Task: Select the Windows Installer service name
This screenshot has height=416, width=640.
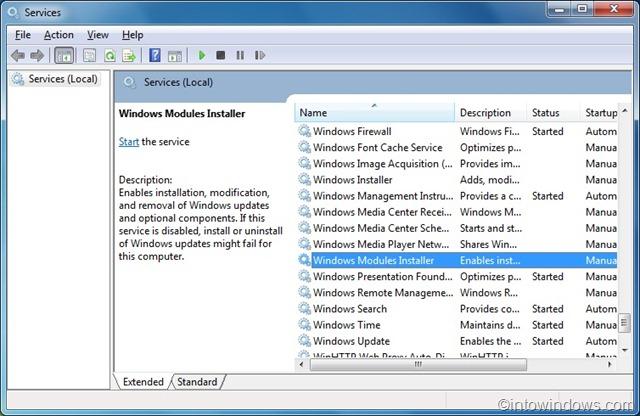Action: pos(353,180)
